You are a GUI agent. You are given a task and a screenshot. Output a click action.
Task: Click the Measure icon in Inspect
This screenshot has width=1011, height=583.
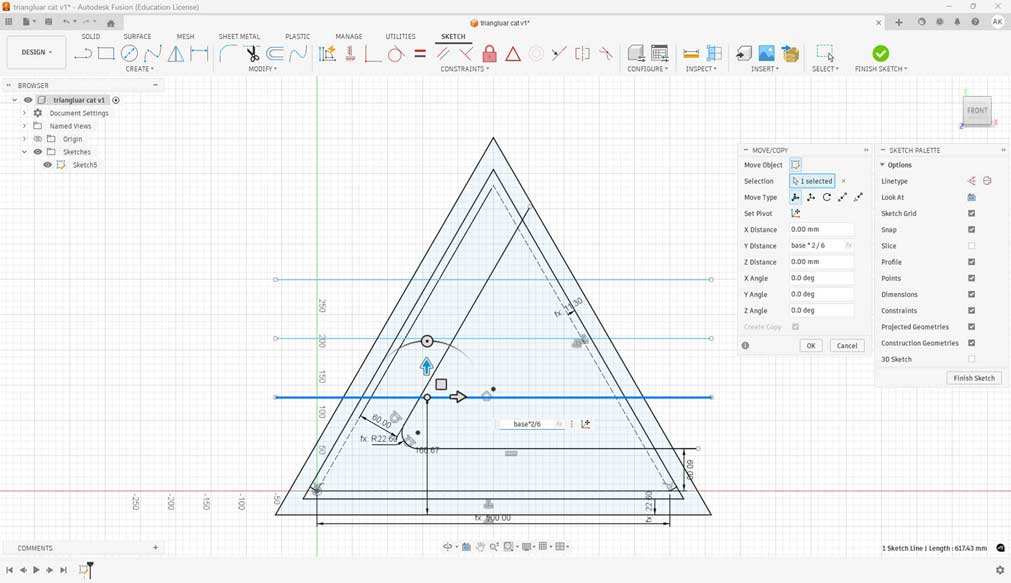pyautogui.click(x=691, y=54)
